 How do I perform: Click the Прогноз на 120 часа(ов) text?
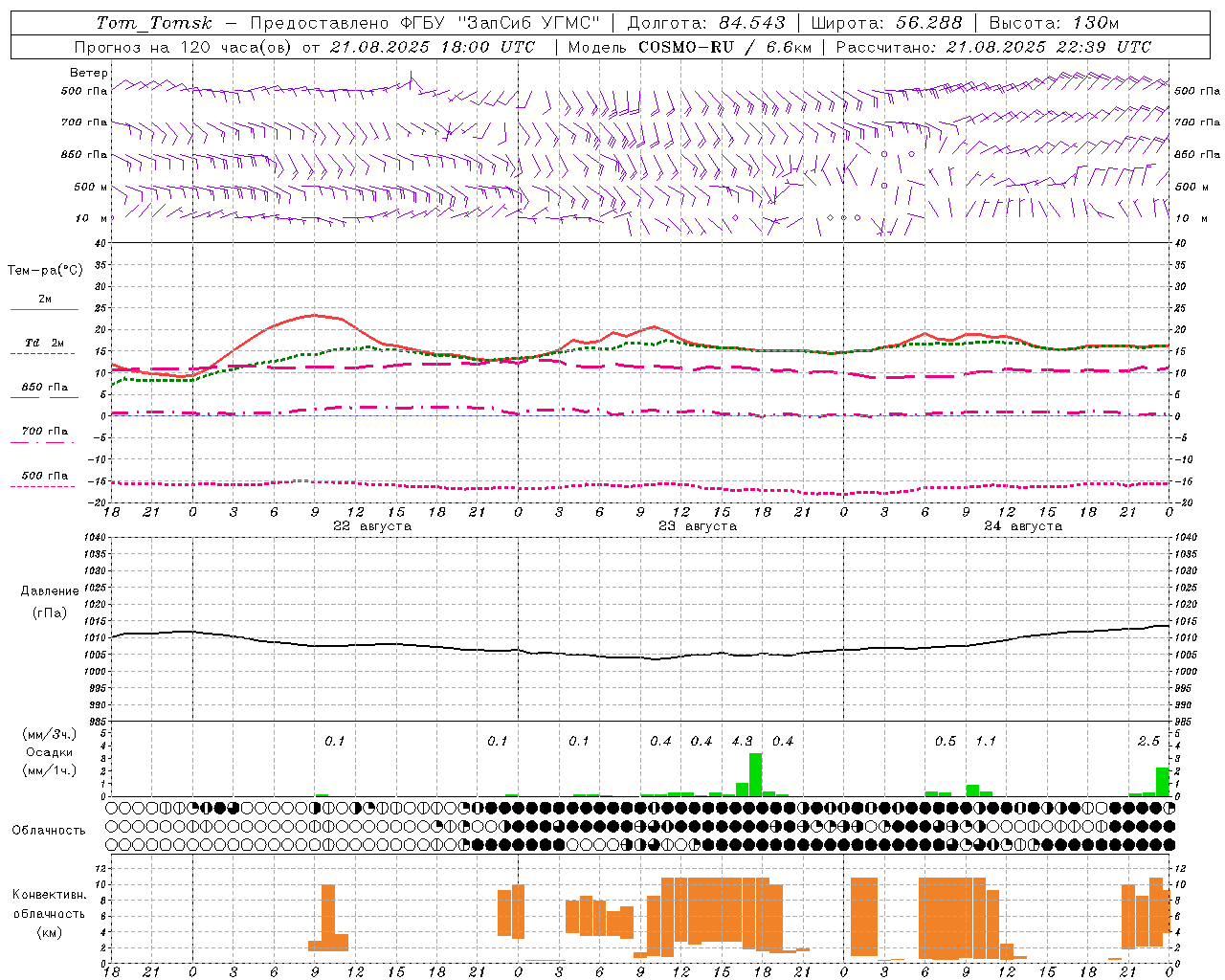point(186,47)
